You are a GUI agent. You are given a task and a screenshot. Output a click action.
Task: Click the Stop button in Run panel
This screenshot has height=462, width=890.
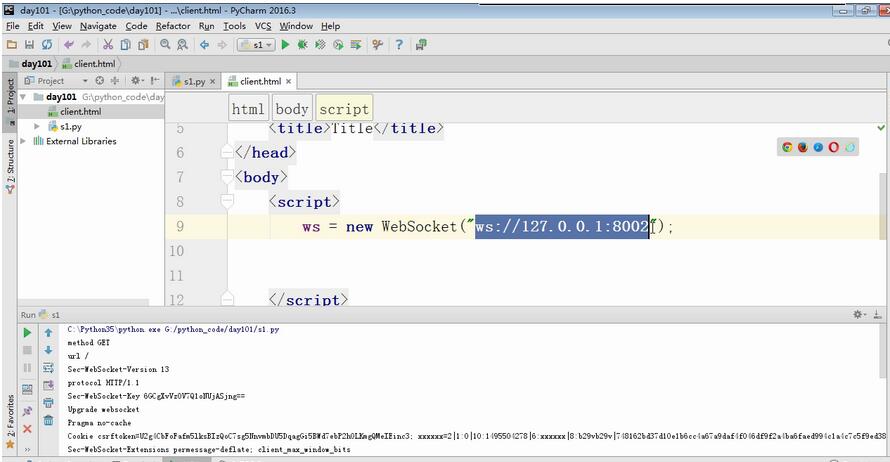click(27, 350)
